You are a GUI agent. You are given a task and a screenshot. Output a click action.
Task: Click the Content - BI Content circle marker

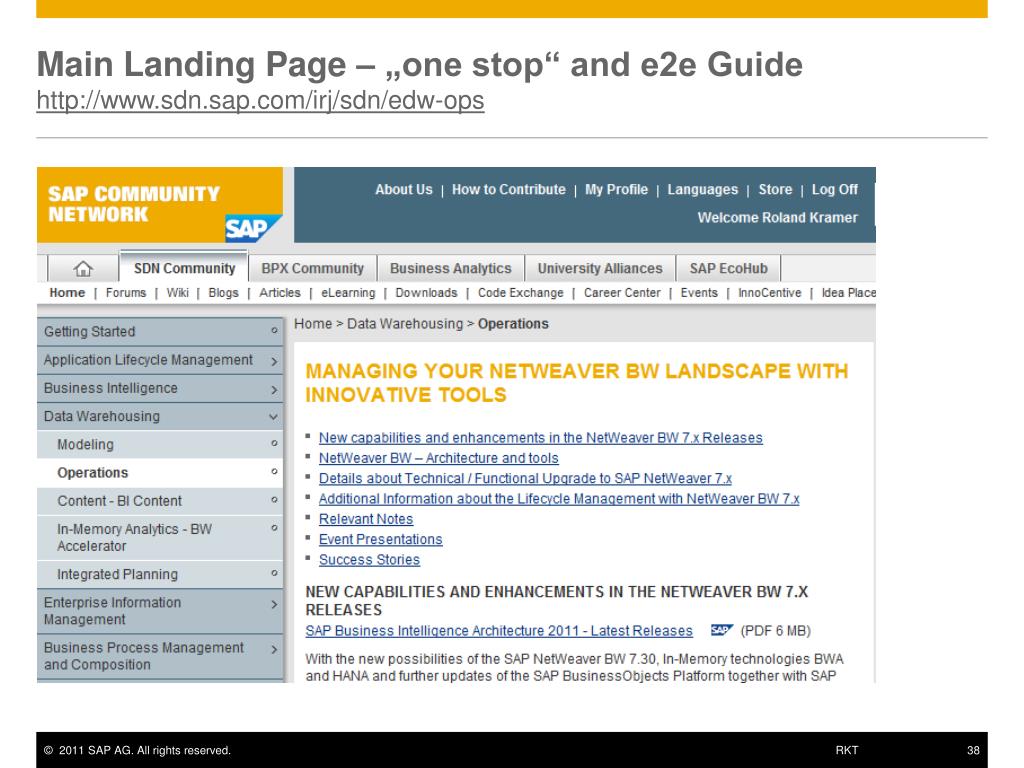click(x=274, y=499)
